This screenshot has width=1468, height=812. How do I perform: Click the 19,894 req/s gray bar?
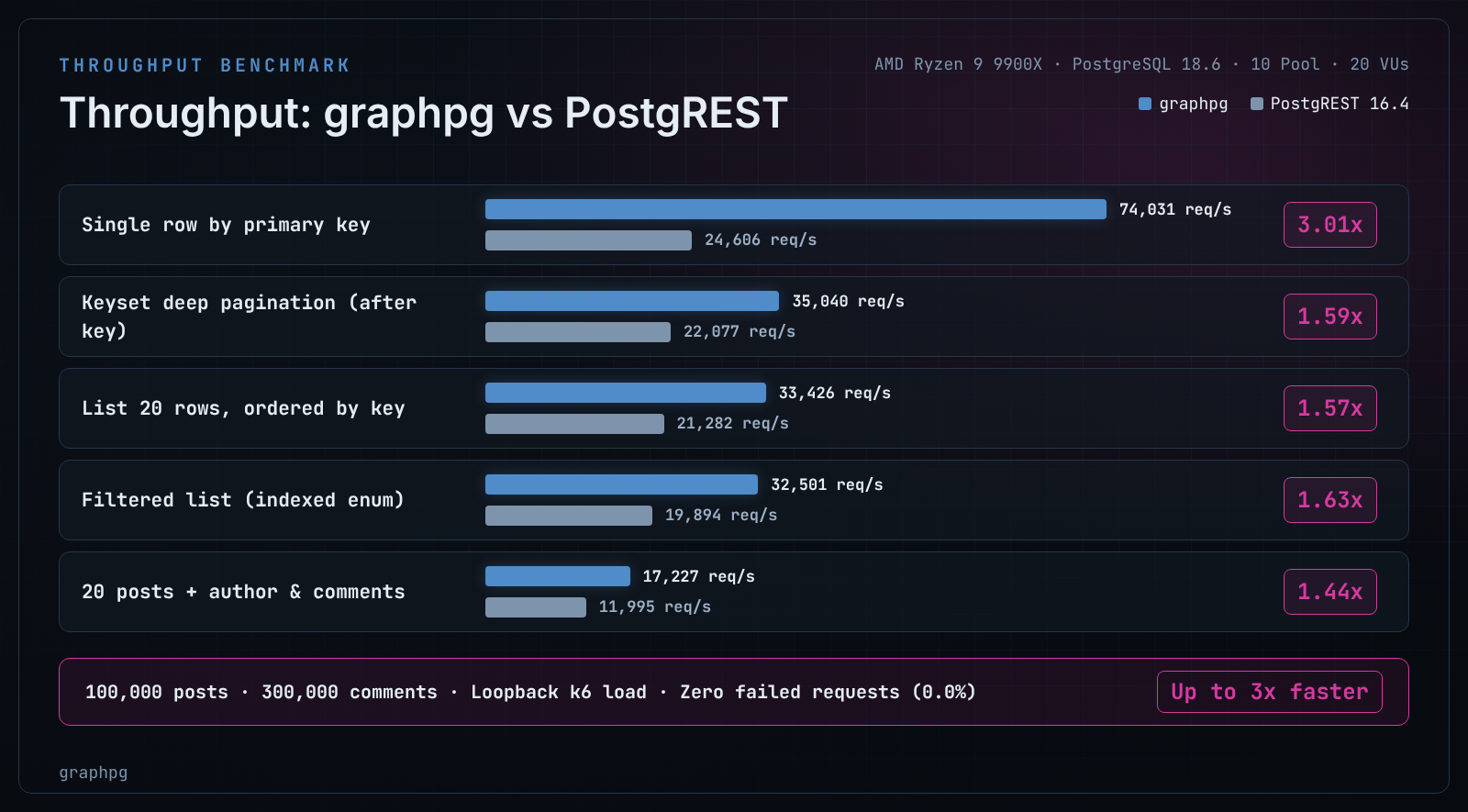569,516
